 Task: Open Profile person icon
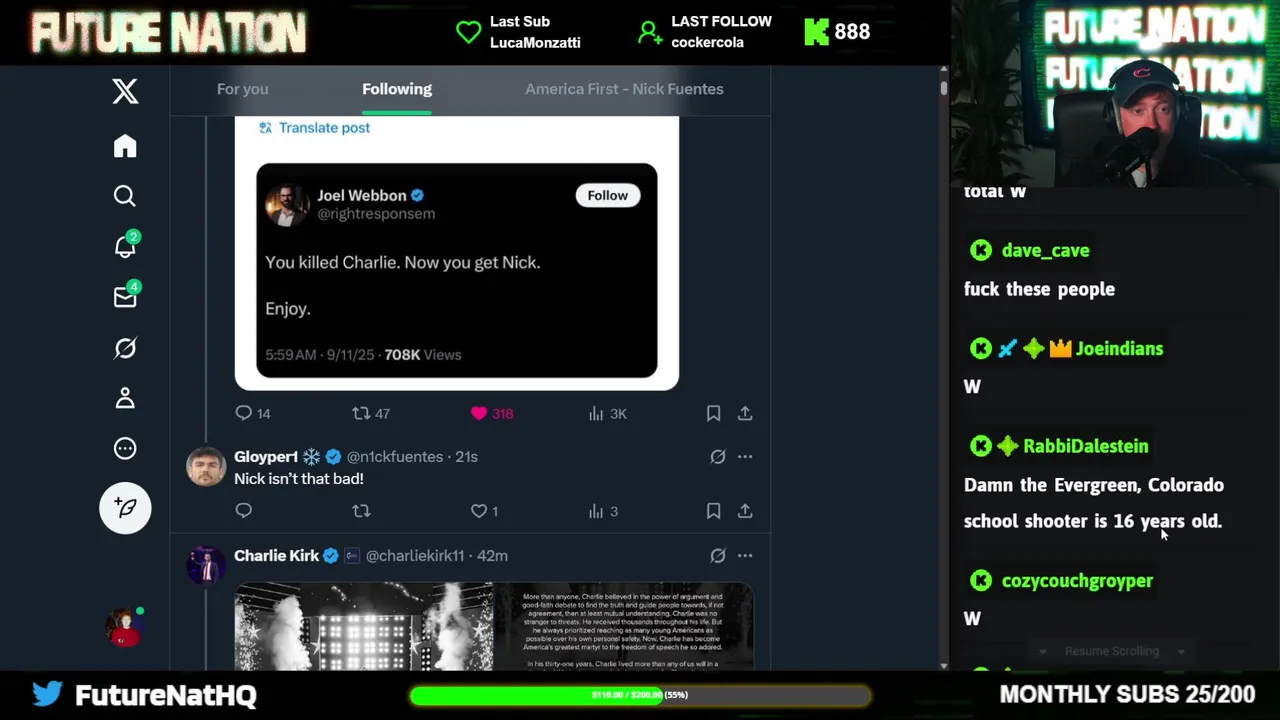click(x=125, y=398)
